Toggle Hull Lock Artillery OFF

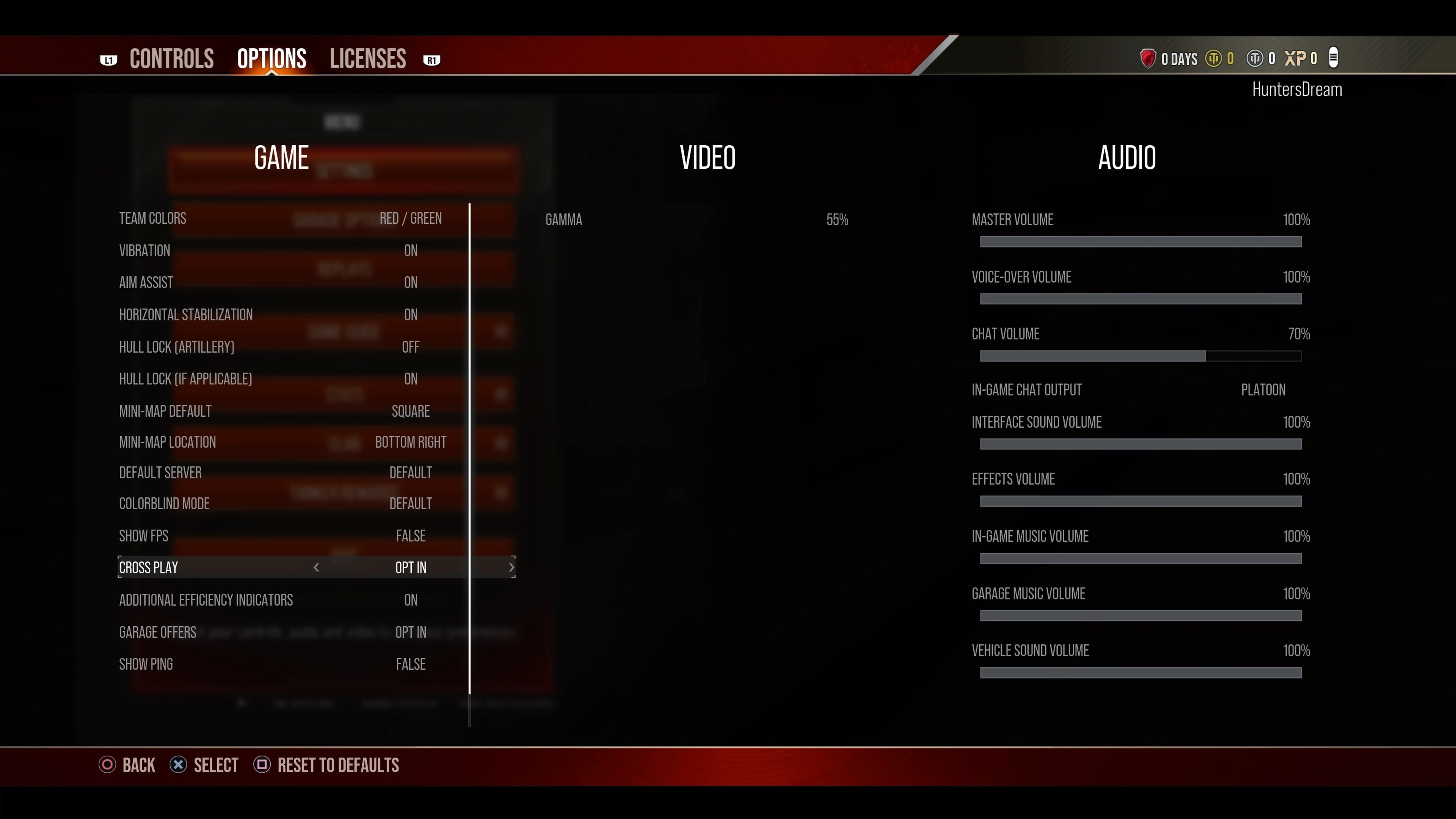[x=410, y=346]
